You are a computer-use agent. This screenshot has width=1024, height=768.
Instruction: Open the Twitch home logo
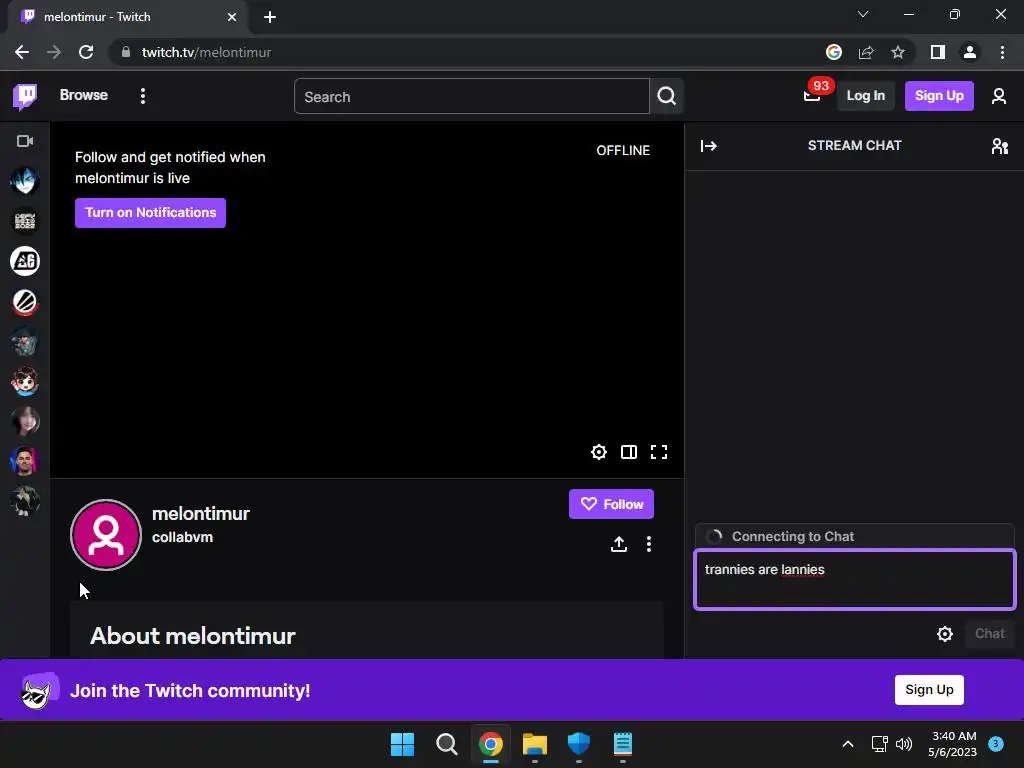click(25, 96)
